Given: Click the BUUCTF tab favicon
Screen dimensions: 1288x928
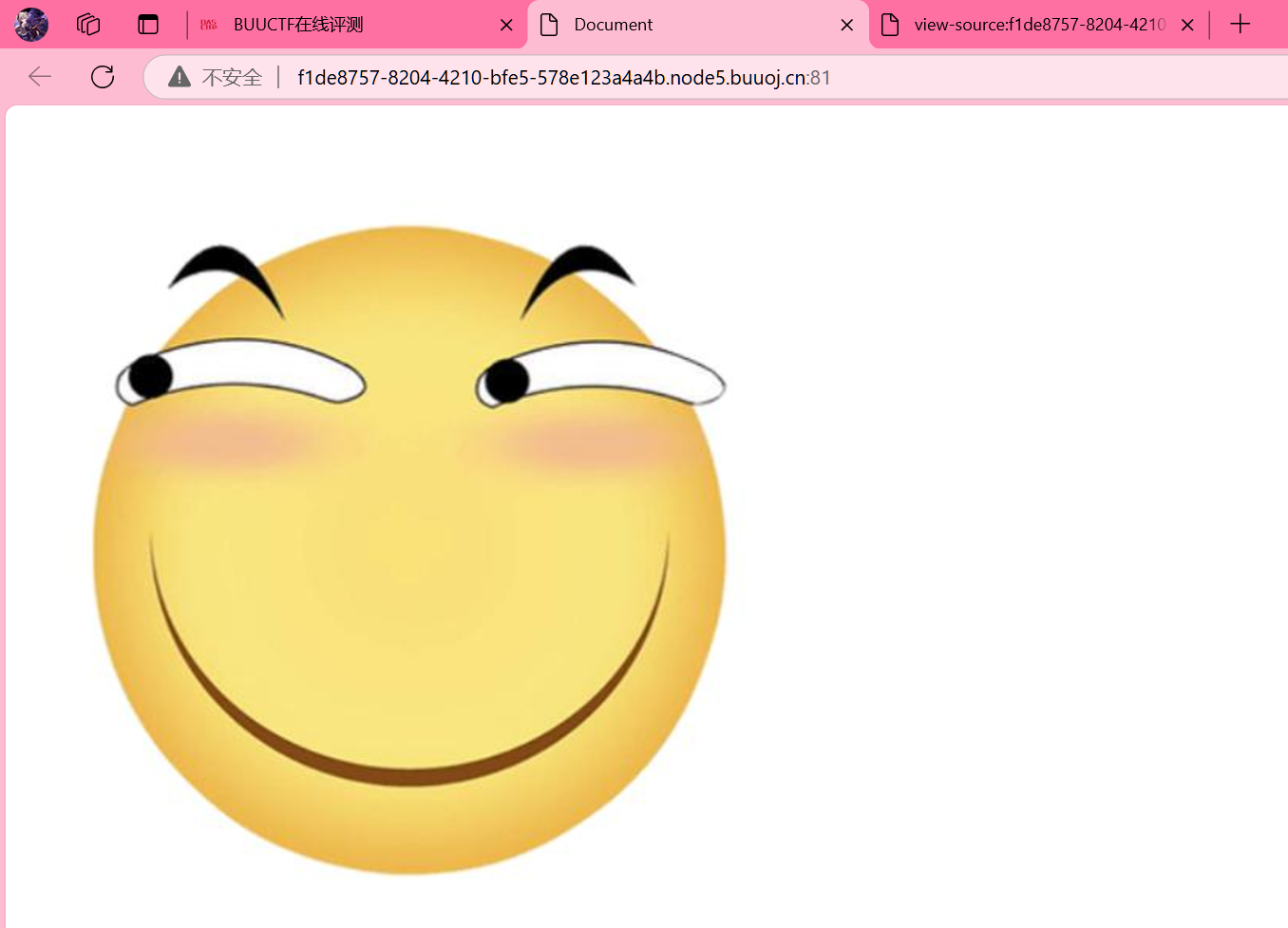Looking at the screenshot, I should [209, 25].
